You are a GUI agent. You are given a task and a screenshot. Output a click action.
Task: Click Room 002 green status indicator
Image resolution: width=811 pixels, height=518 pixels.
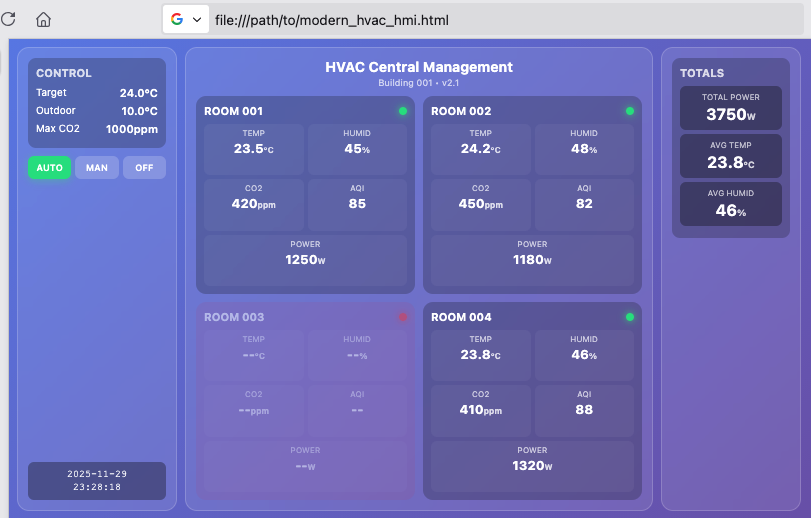pyautogui.click(x=630, y=111)
